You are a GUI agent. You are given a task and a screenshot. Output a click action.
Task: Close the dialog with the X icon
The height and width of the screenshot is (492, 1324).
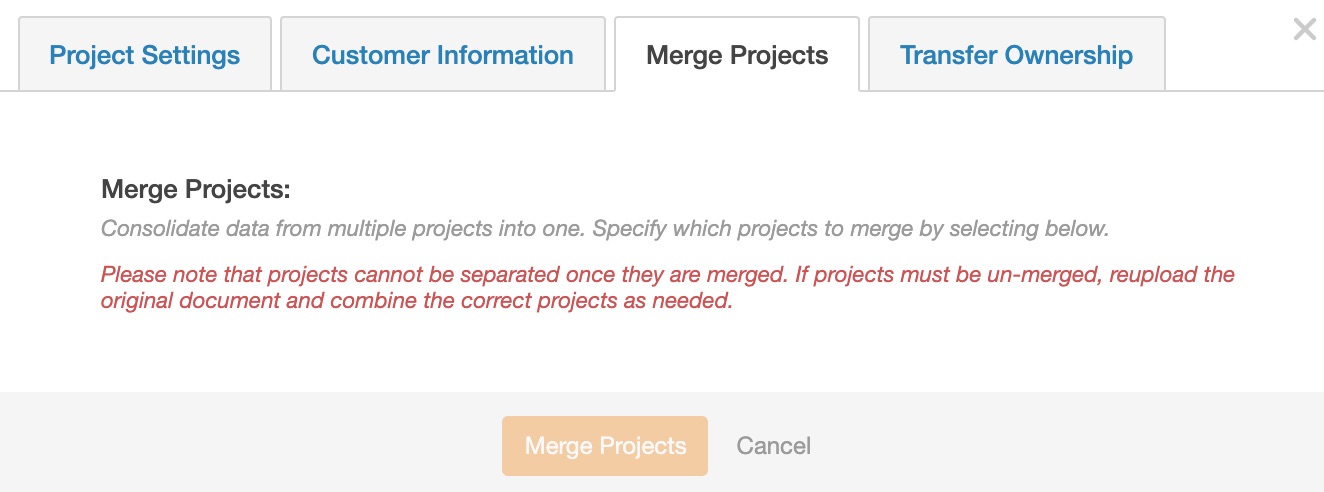coord(1304,29)
